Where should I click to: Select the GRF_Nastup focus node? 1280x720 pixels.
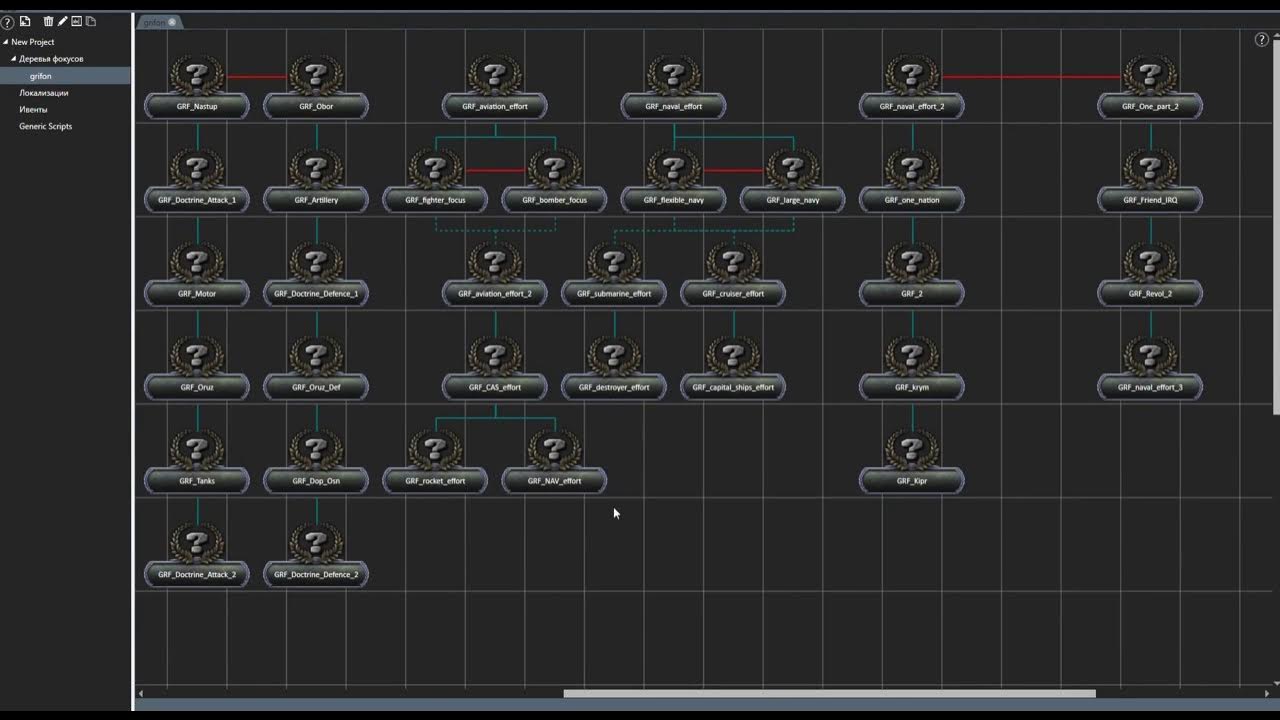(x=197, y=87)
